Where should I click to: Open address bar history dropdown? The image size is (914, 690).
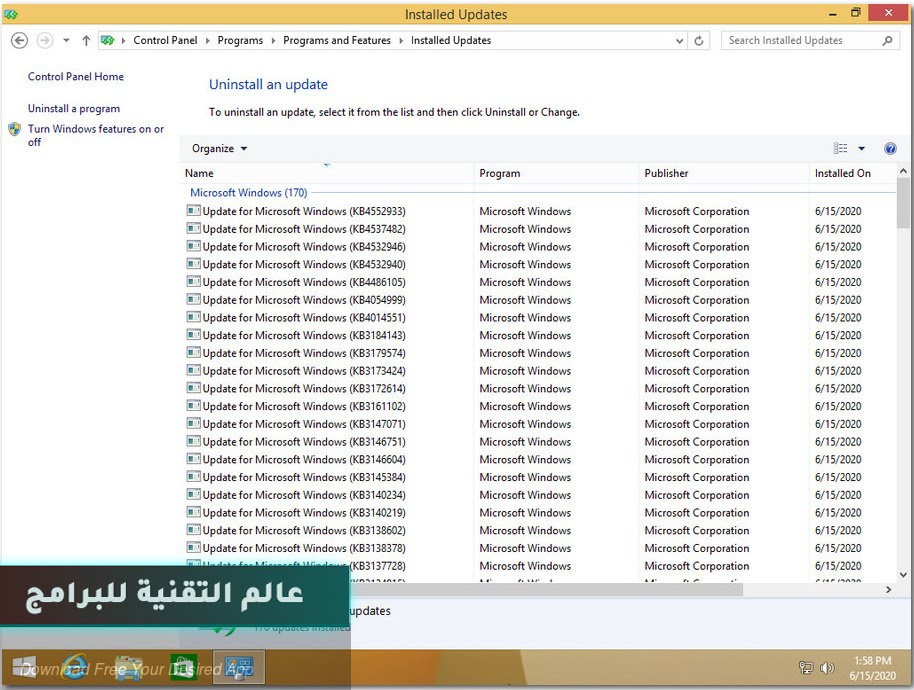tap(679, 41)
